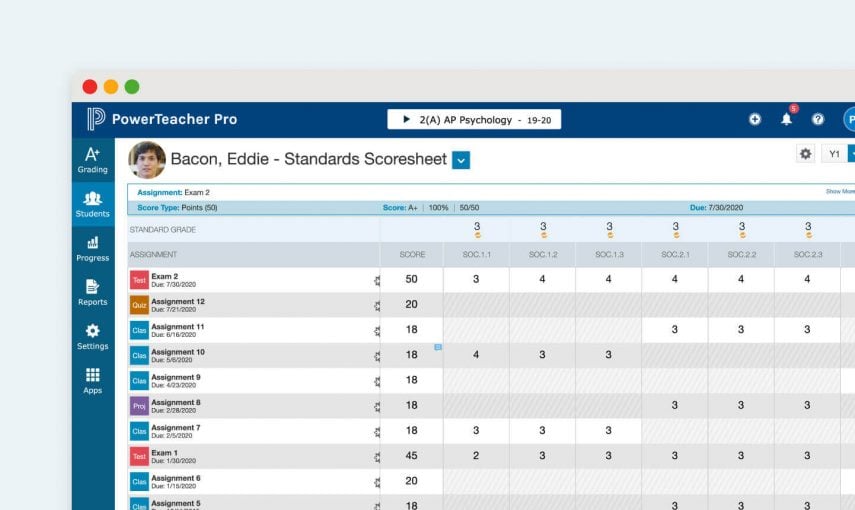The width and height of the screenshot is (855, 510).
Task: Select Exam 1 score cell 45
Action: [x=412, y=455]
